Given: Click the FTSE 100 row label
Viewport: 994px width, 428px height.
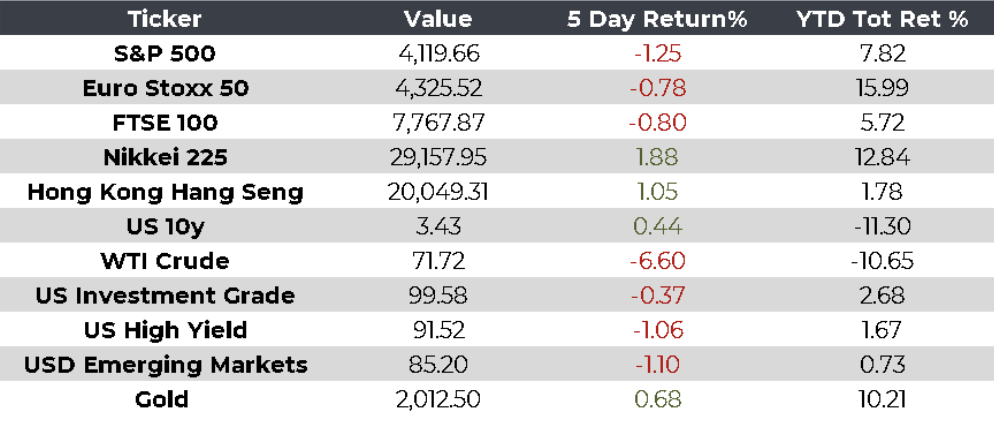Looking at the screenshot, I should tap(165, 123).
